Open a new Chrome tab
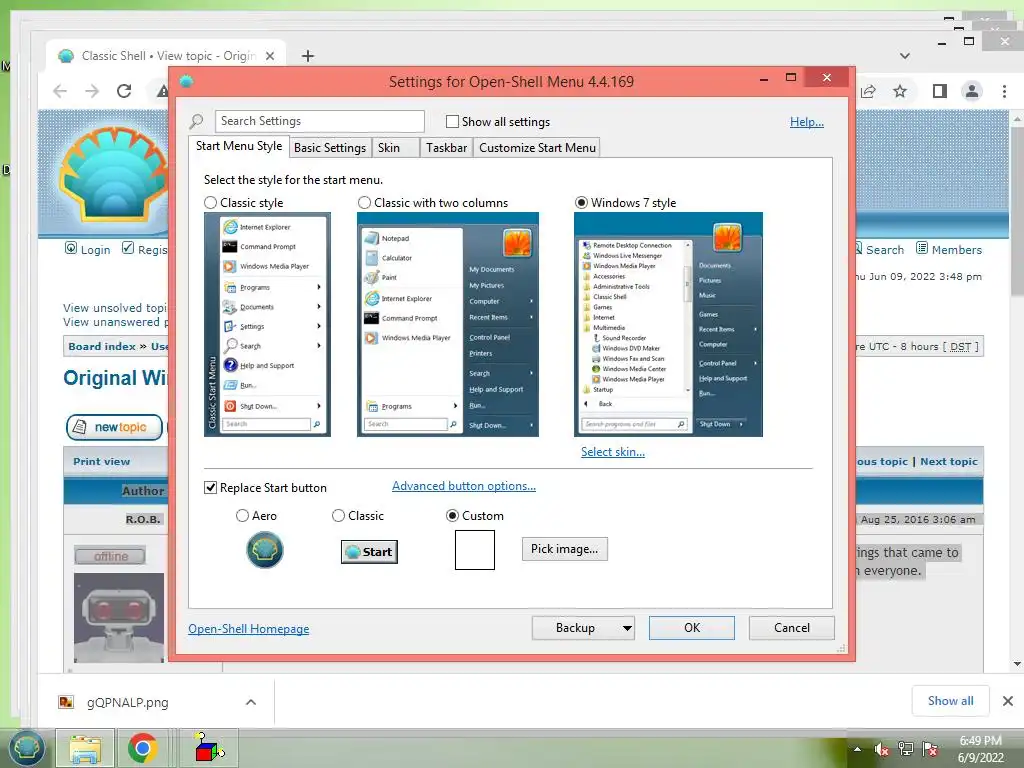The width and height of the screenshot is (1024, 768). coord(308,56)
